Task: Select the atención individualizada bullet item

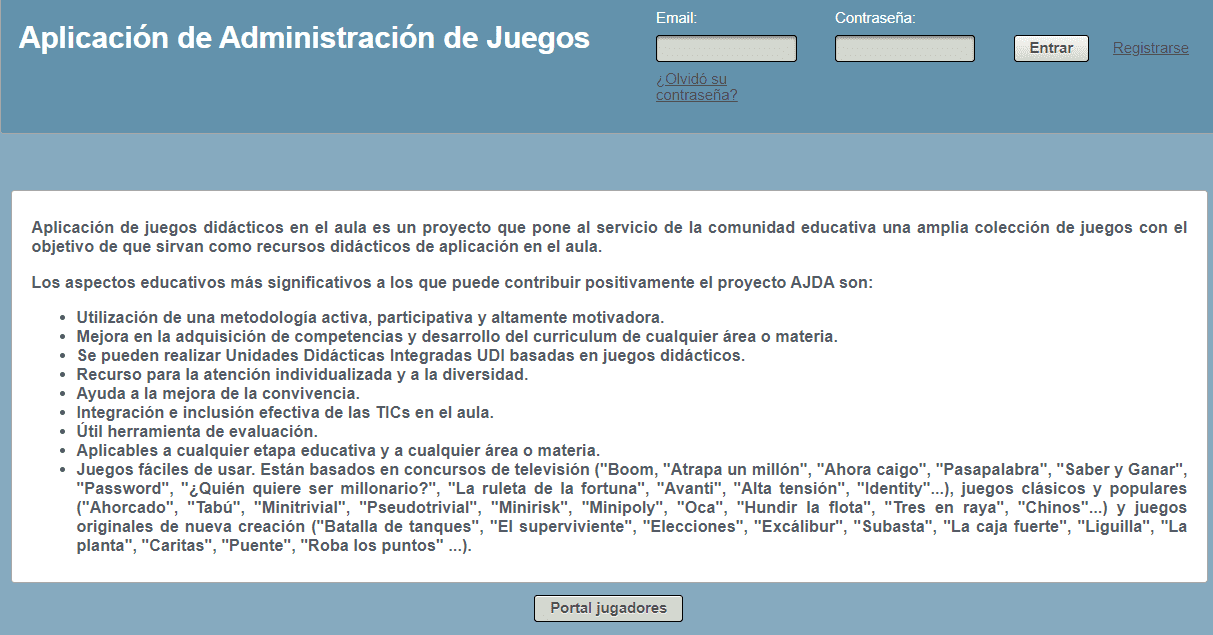Action: tap(302, 374)
